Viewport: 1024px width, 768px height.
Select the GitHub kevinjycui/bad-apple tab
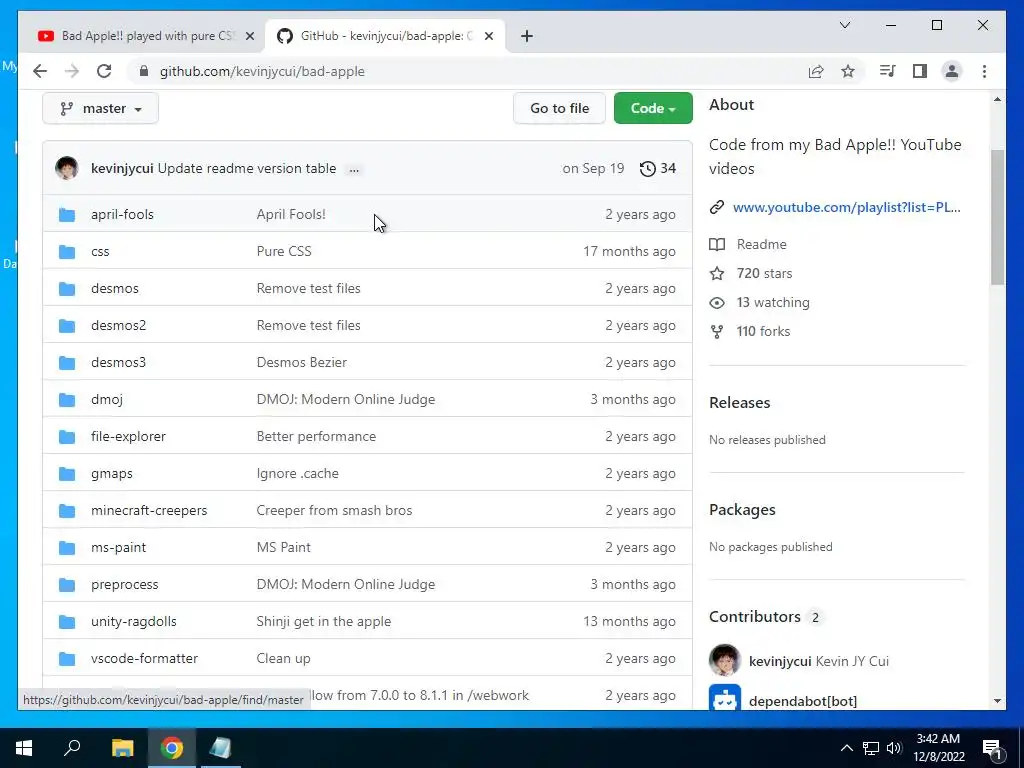385,36
